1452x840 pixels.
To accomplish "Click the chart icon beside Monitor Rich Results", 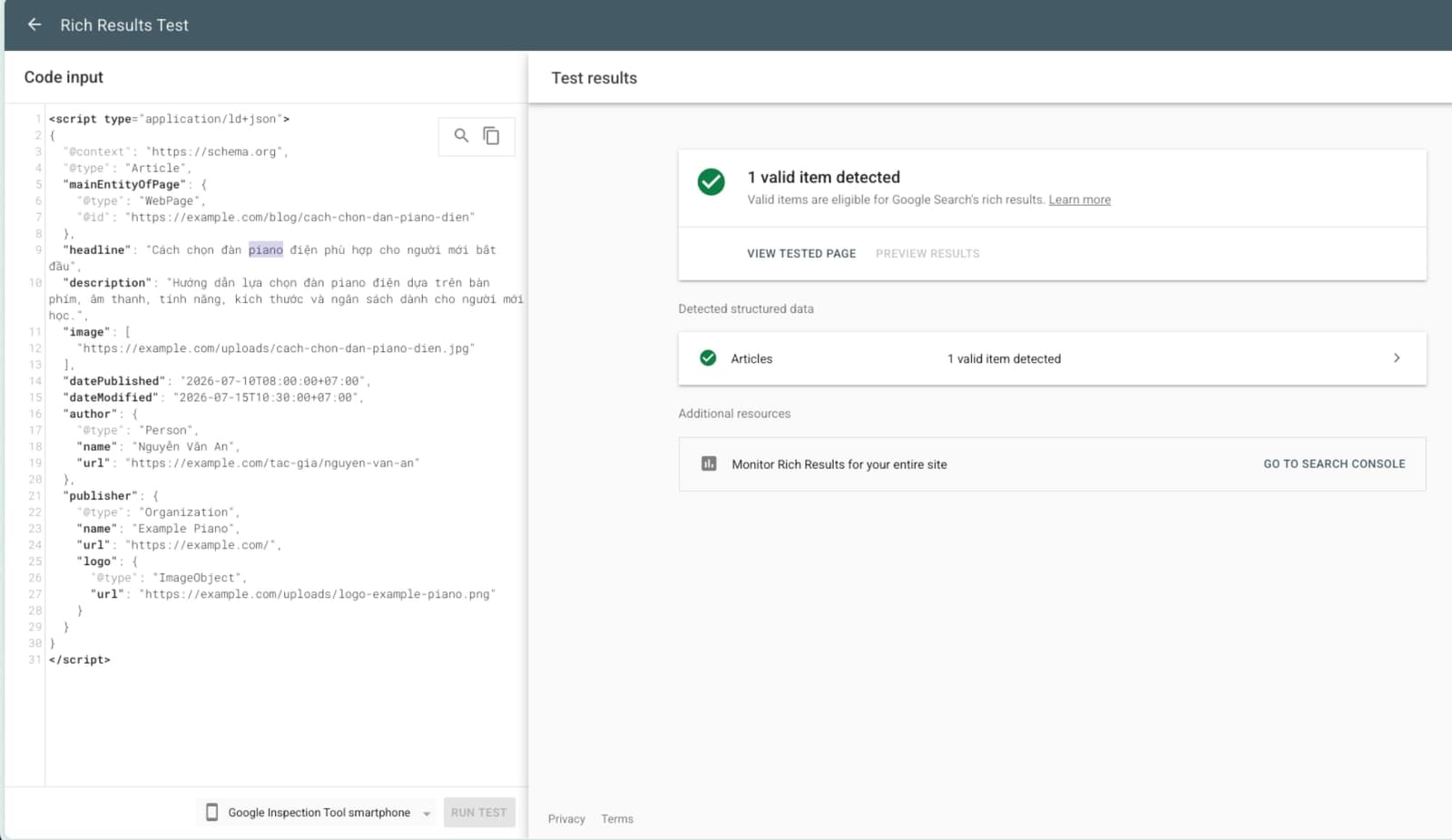I will coord(709,464).
